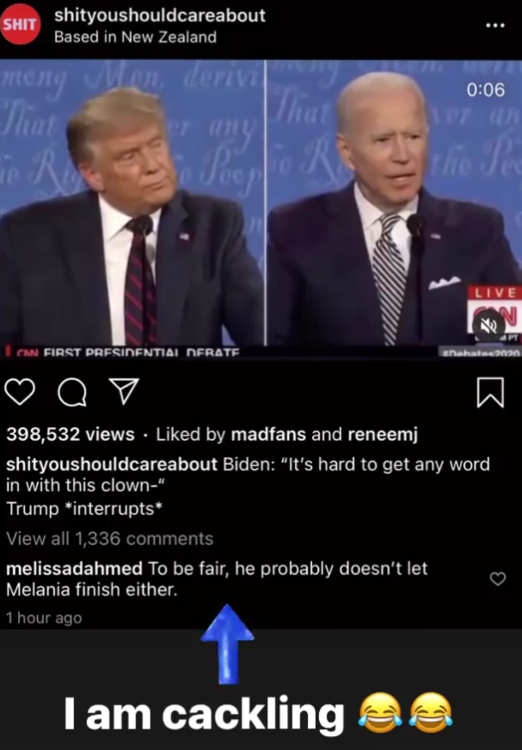Open madfans profile from likes
The width and height of the screenshot is (522, 750).
click(268, 434)
